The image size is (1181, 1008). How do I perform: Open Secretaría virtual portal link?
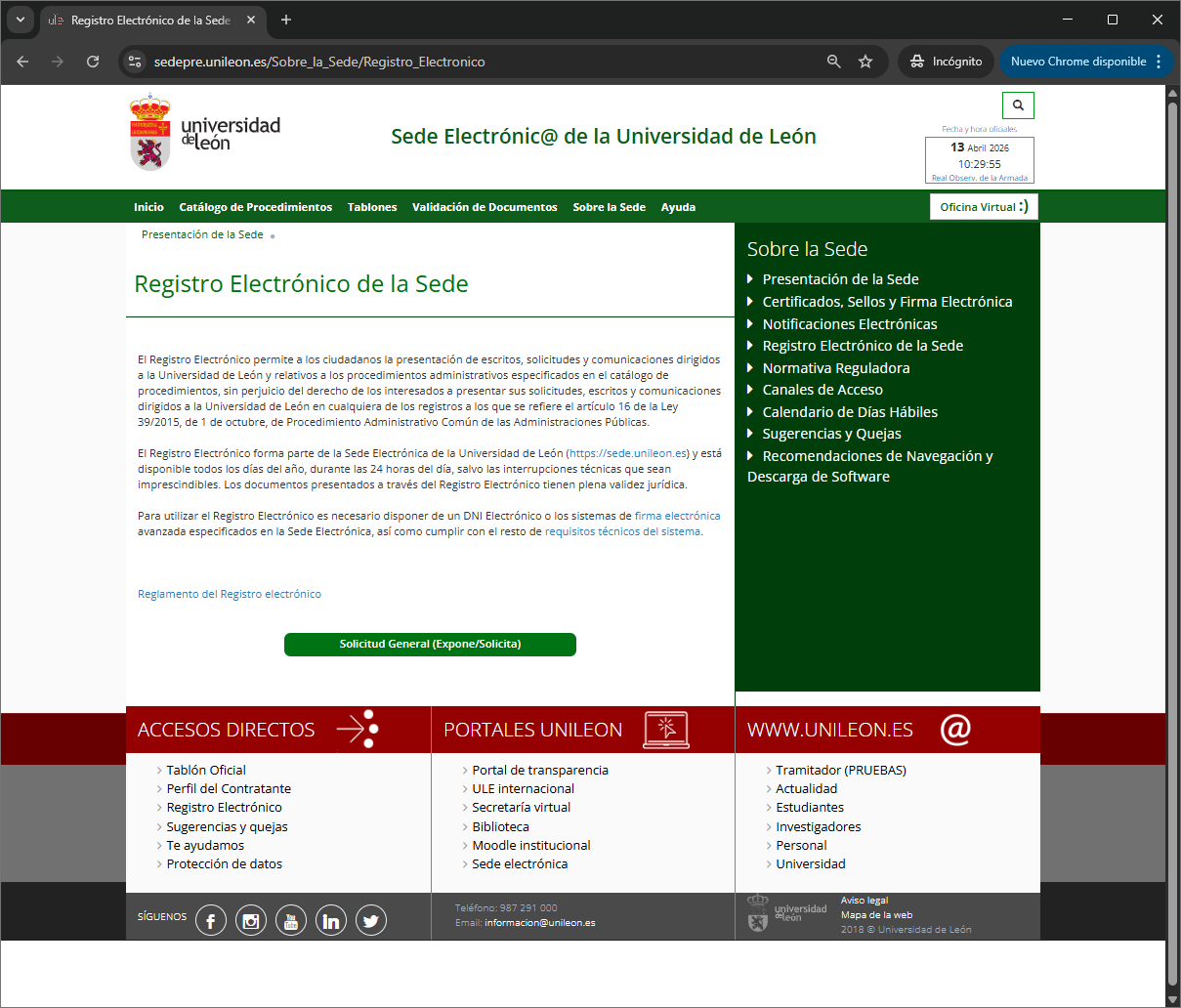[x=521, y=807]
